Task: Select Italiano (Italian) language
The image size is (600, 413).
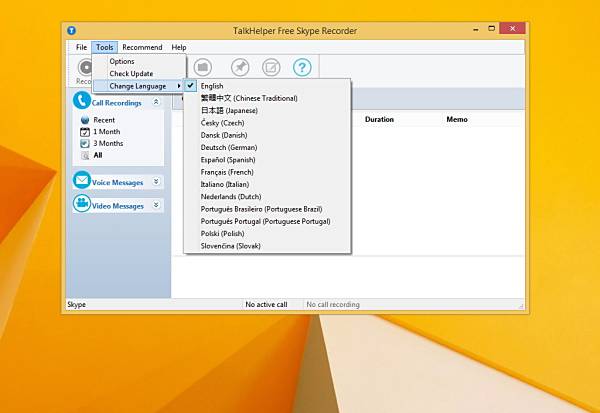Action: (267, 184)
